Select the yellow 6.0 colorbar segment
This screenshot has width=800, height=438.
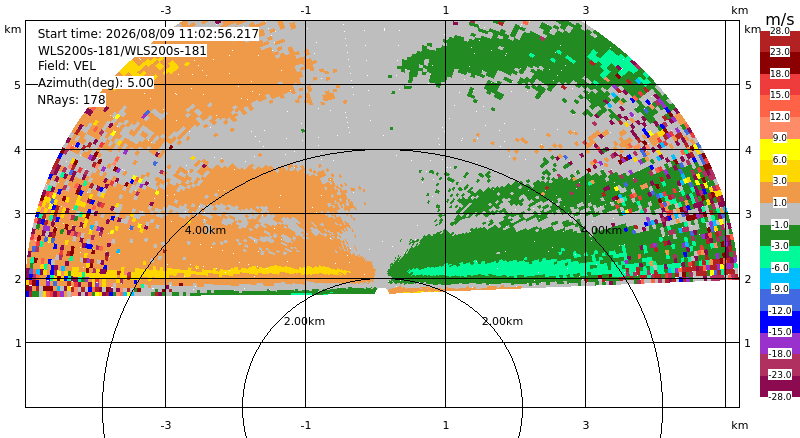point(780,150)
